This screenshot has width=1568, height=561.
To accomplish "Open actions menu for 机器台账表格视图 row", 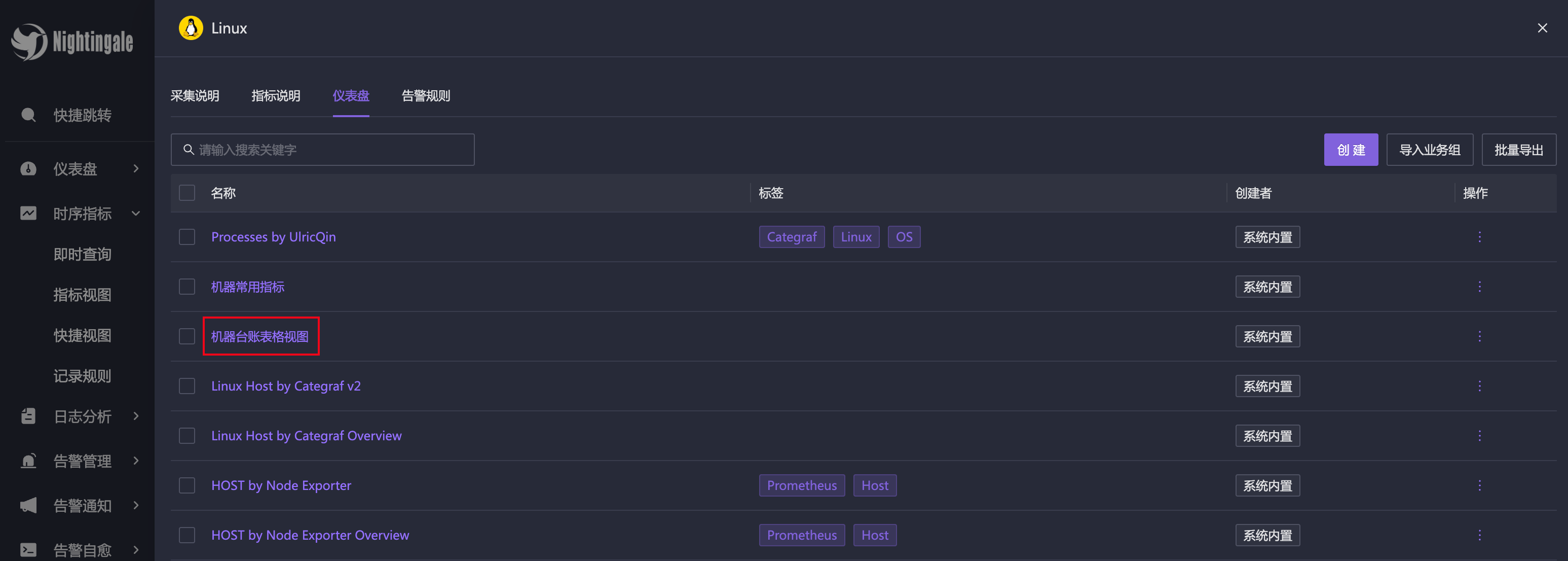I will coord(1479,336).
